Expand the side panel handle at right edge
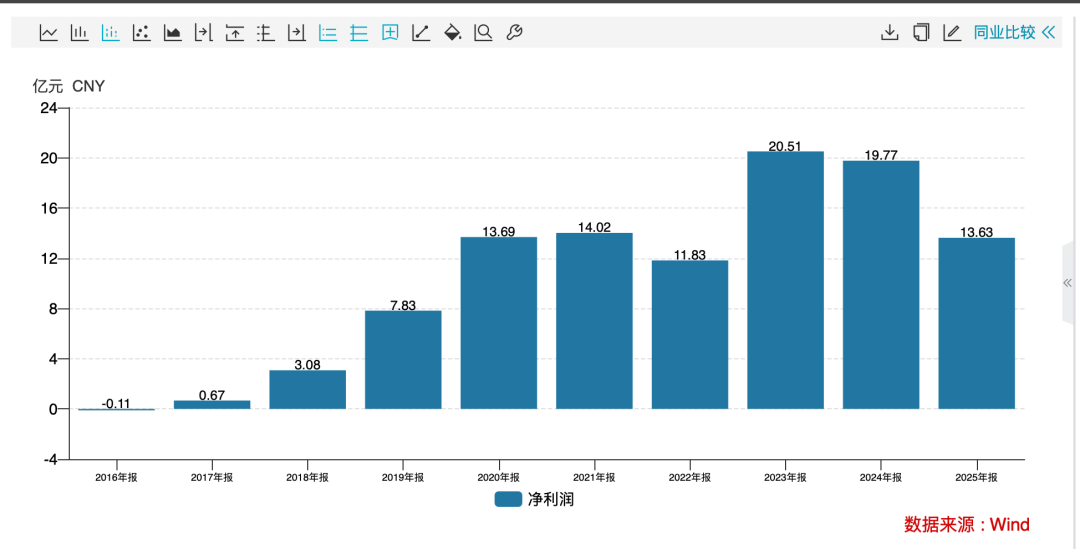Image resolution: width=1080 pixels, height=559 pixels. (1068, 283)
